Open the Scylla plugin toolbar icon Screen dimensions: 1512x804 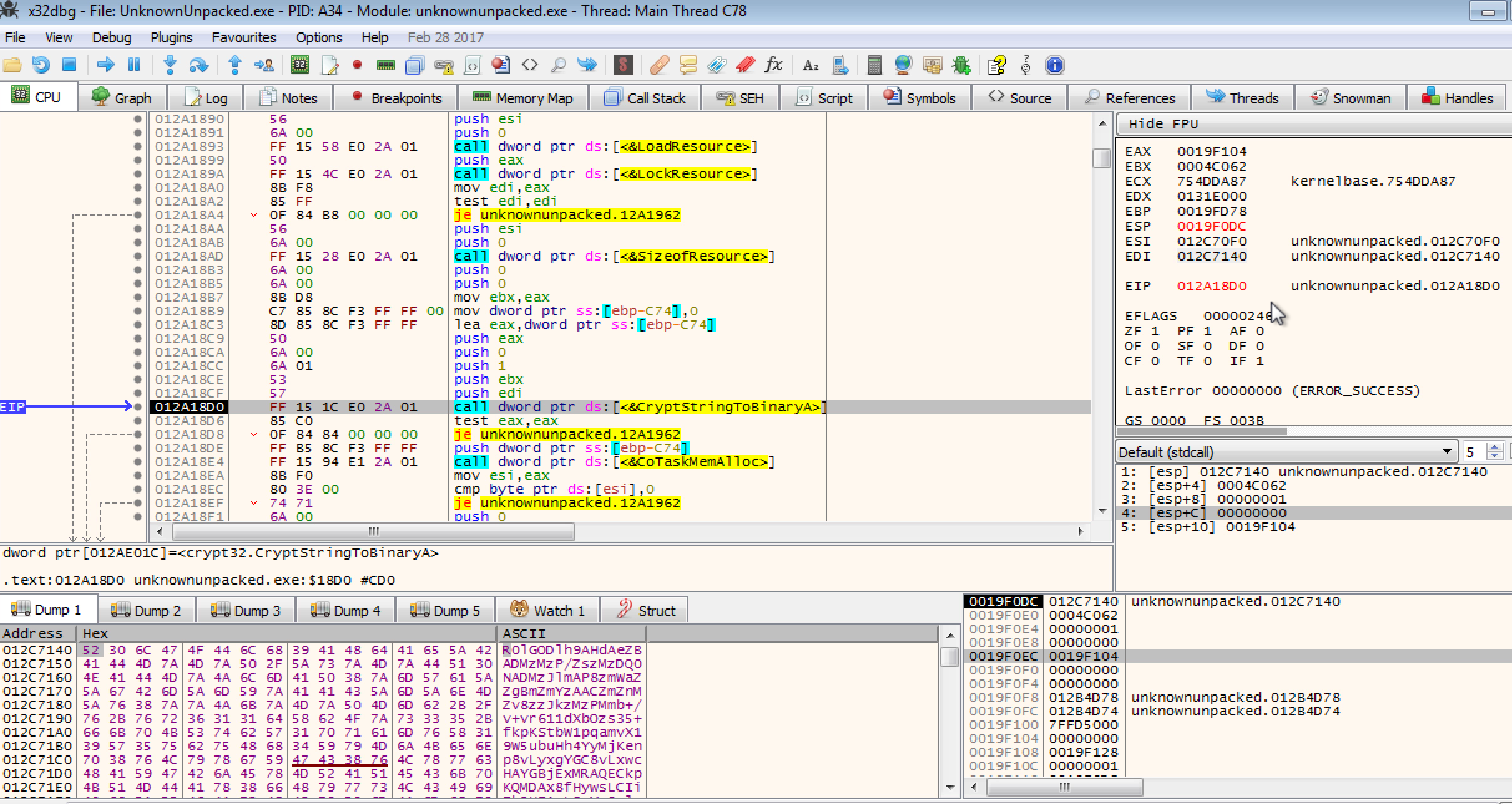point(622,65)
